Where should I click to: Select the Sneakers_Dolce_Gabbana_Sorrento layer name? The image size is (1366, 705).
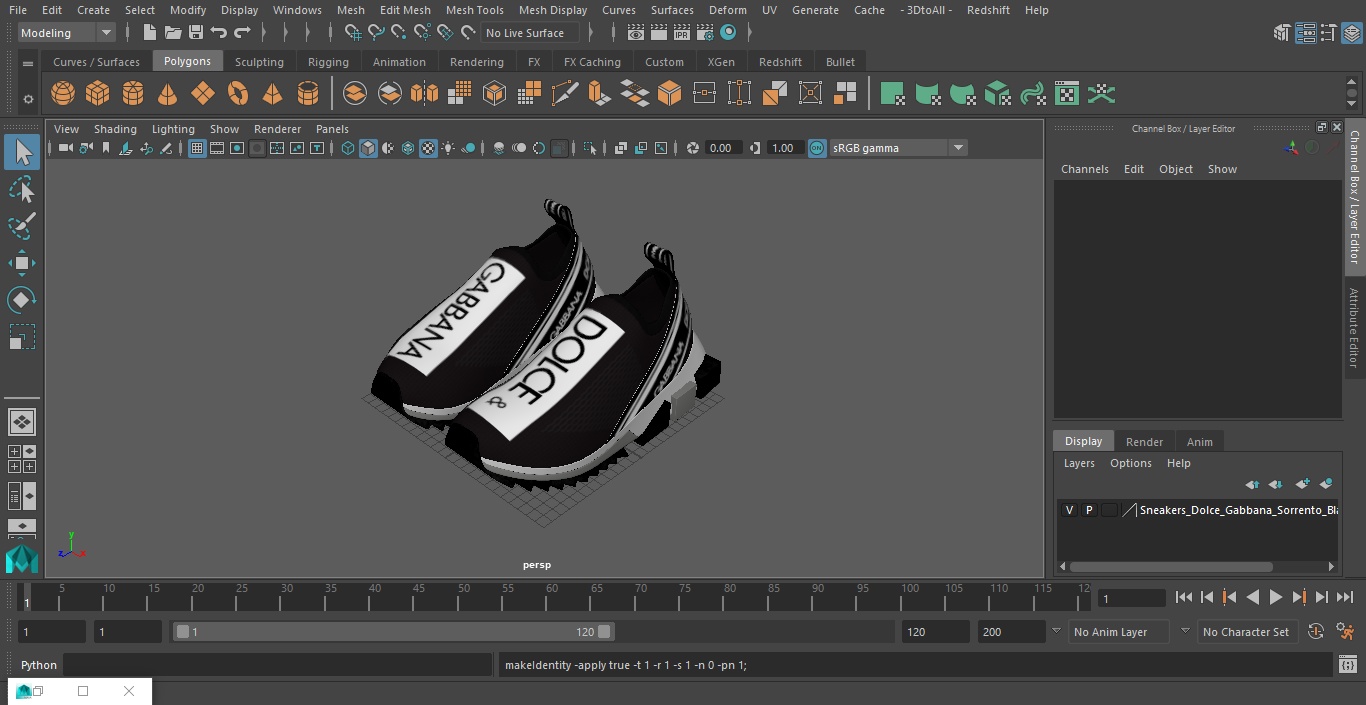pyautogui.click(x=1238, y=510)
